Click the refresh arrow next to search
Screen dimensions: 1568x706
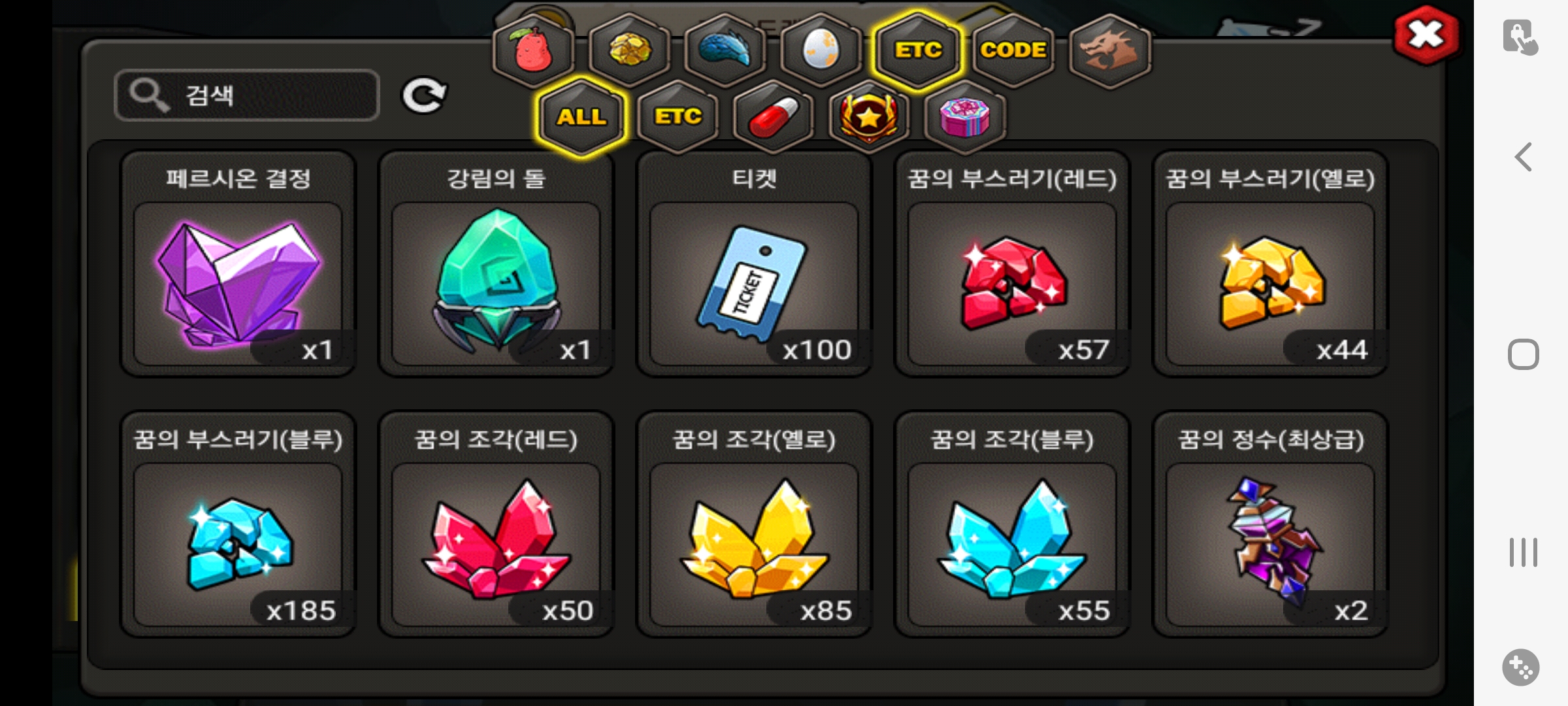[423, 96]
